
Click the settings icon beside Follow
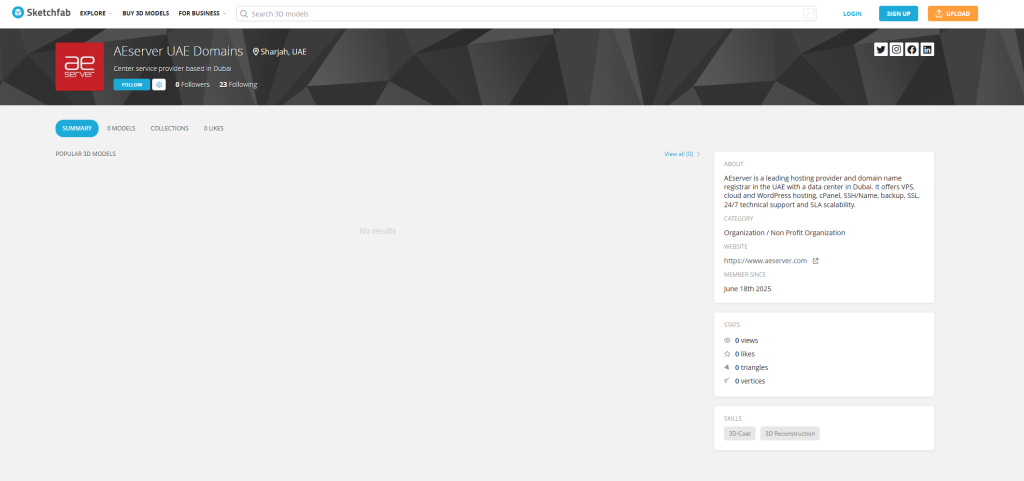tap(159, 84)
